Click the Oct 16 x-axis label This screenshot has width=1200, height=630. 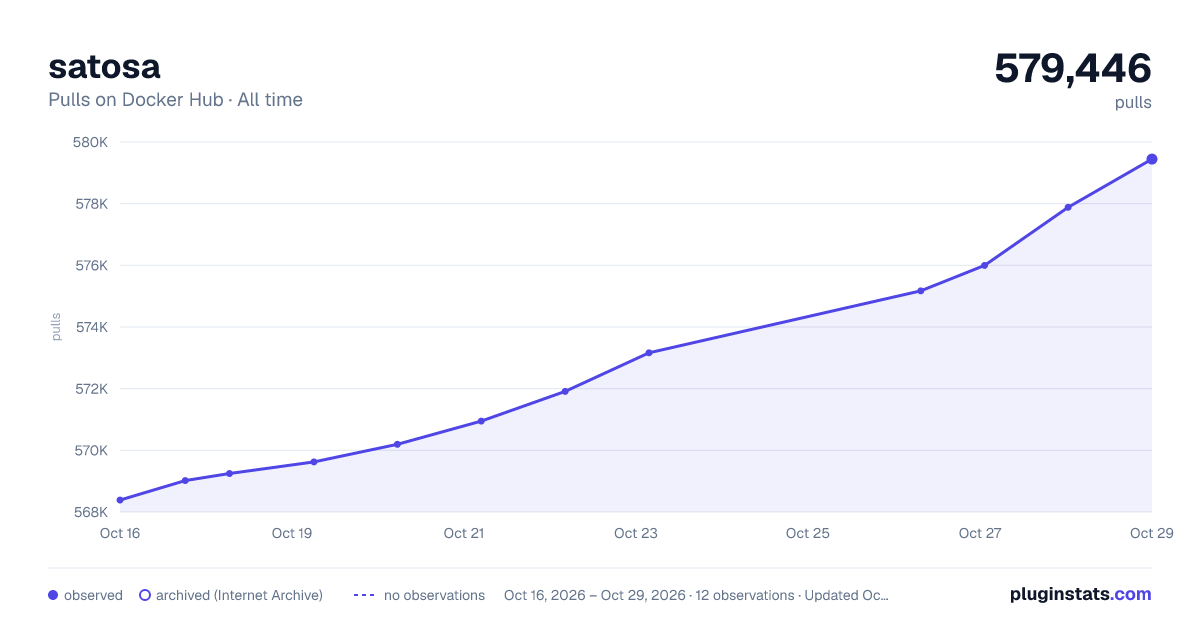click(120, 533)
